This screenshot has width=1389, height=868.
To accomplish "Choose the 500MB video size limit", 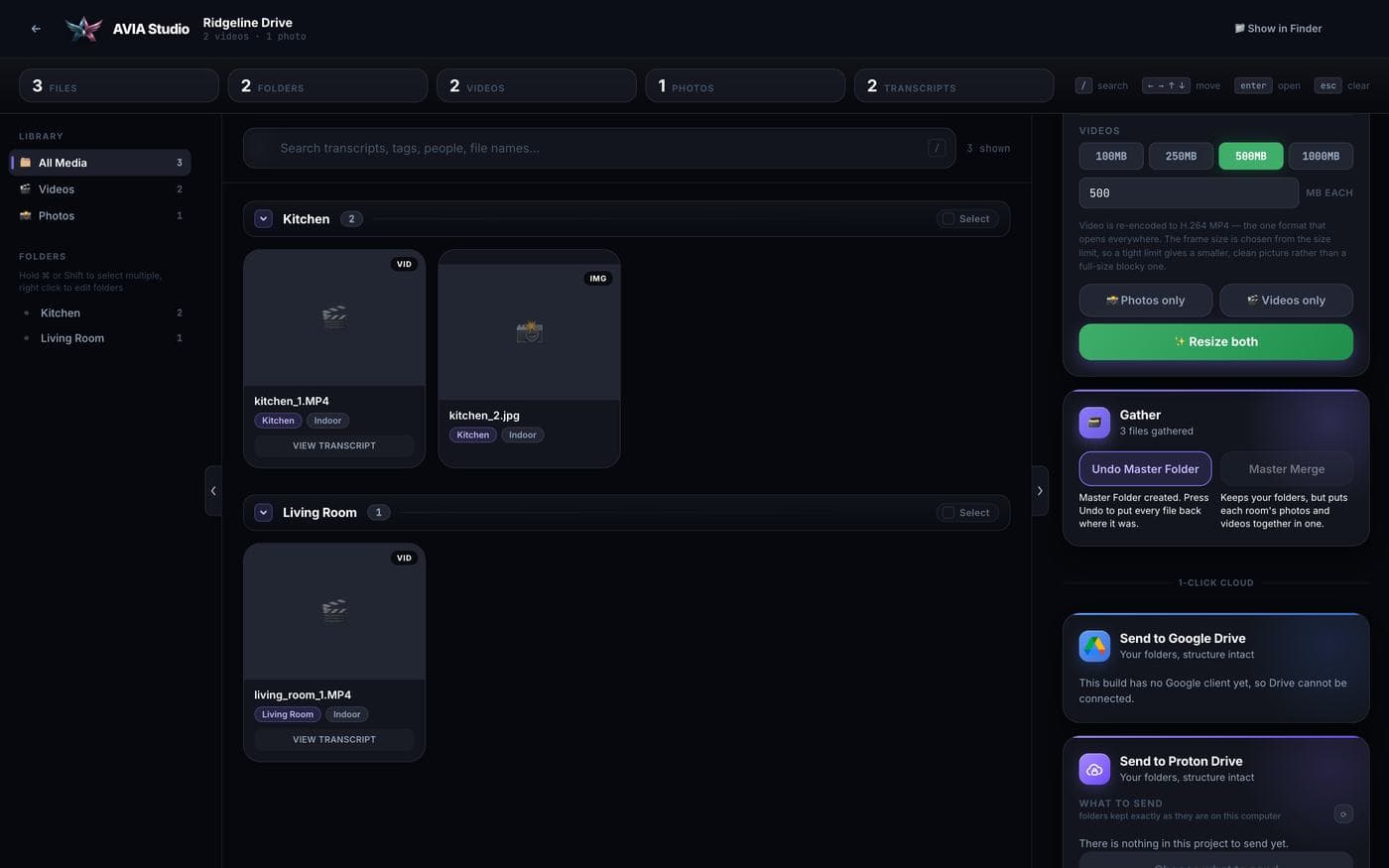I will (1251, 156).
